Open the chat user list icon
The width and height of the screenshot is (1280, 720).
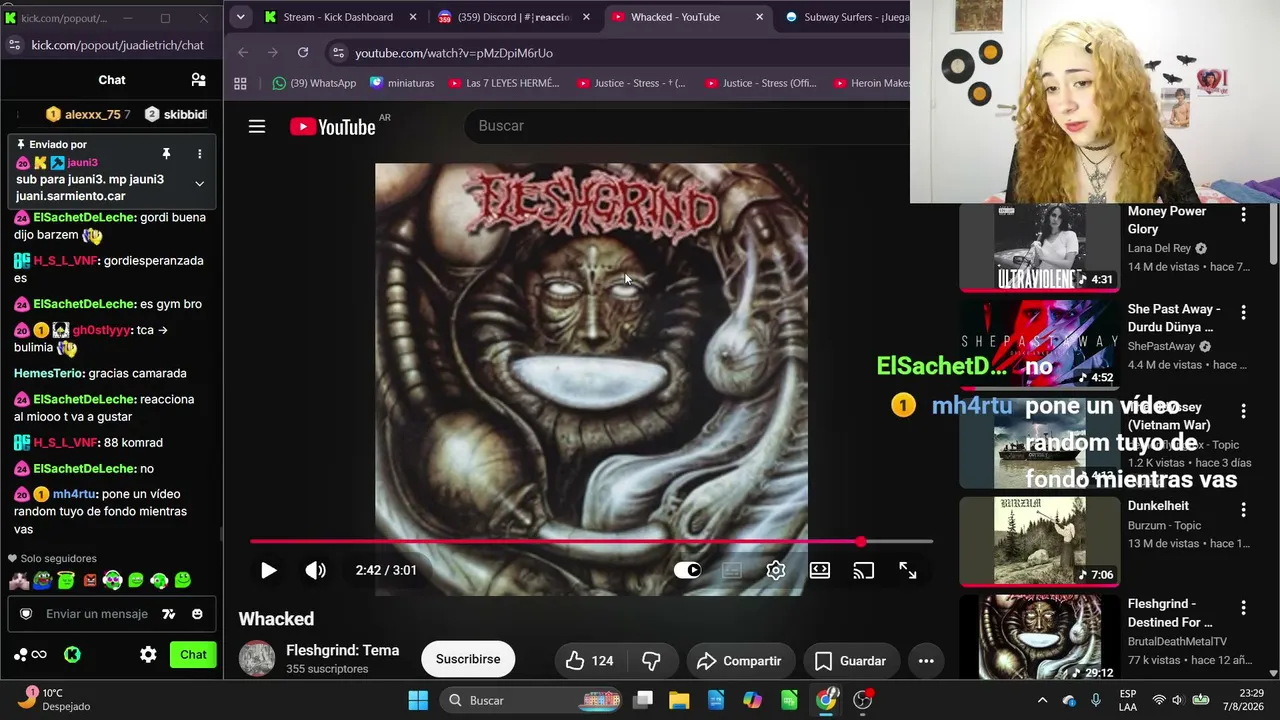[x=198, y=80]
